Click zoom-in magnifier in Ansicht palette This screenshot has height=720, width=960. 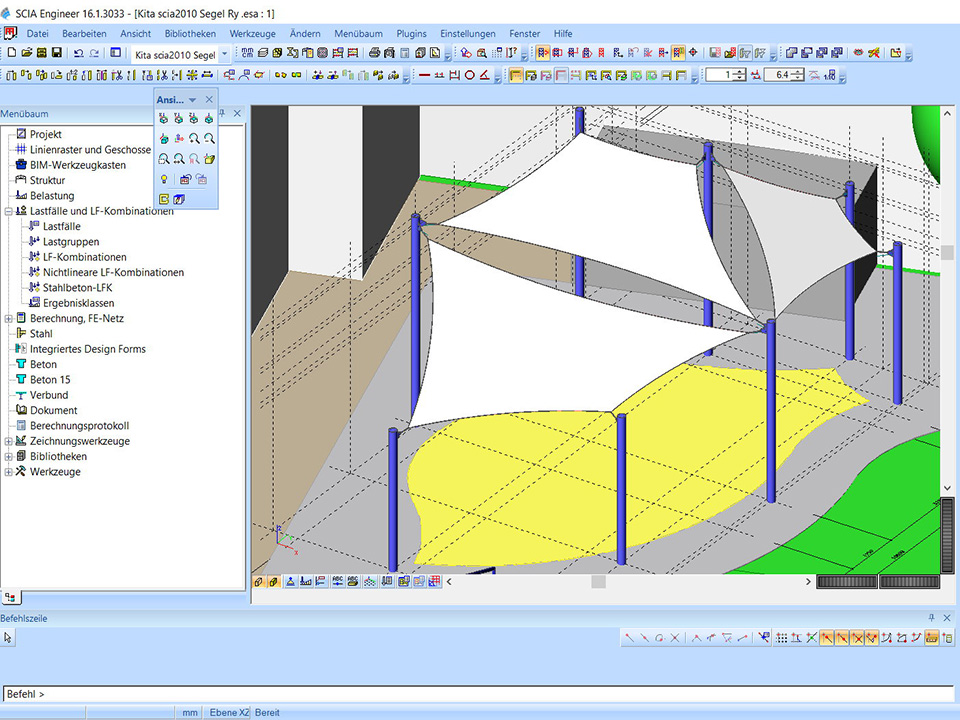coord(195,138)
